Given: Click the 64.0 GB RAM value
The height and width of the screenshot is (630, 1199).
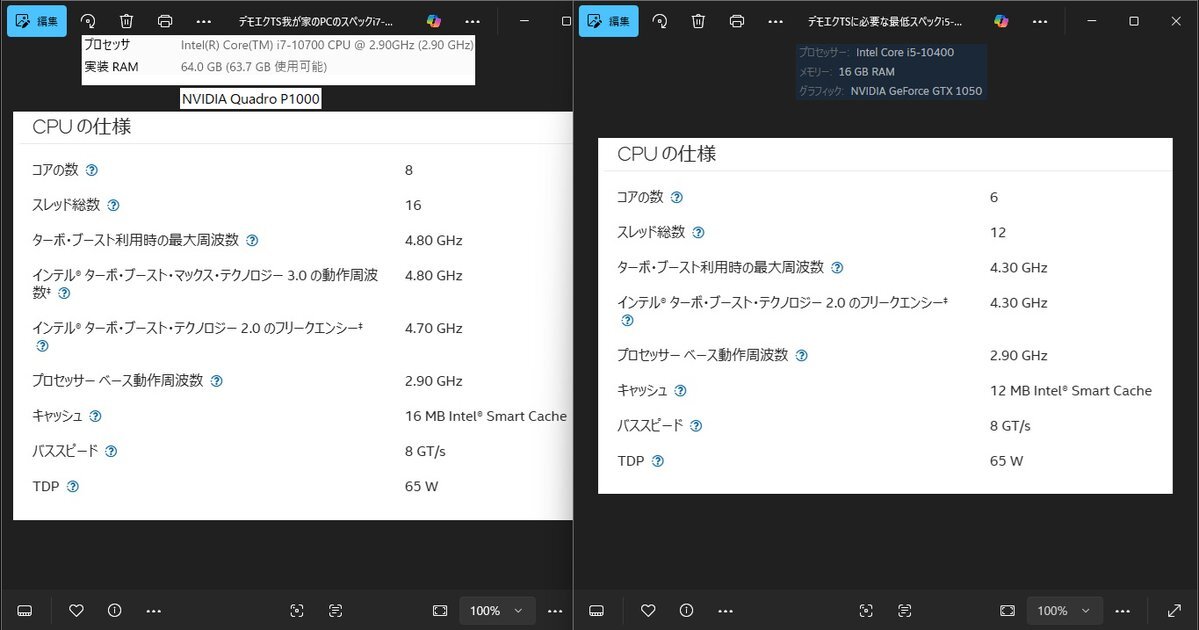Looking at the screenshot, I should tap(254, 67).
